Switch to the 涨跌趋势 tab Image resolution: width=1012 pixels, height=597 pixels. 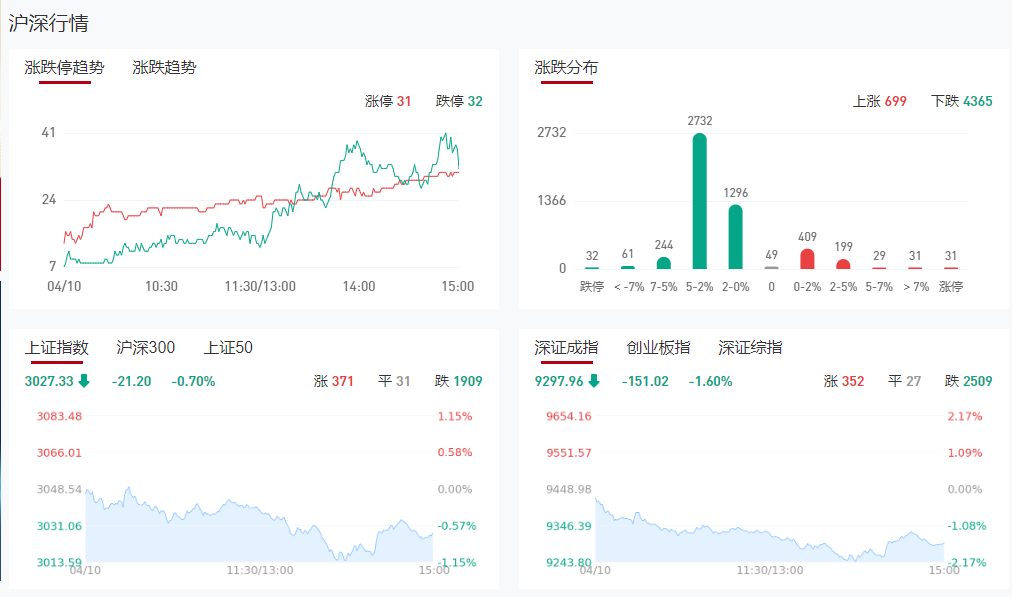click(x=164, y=68)
